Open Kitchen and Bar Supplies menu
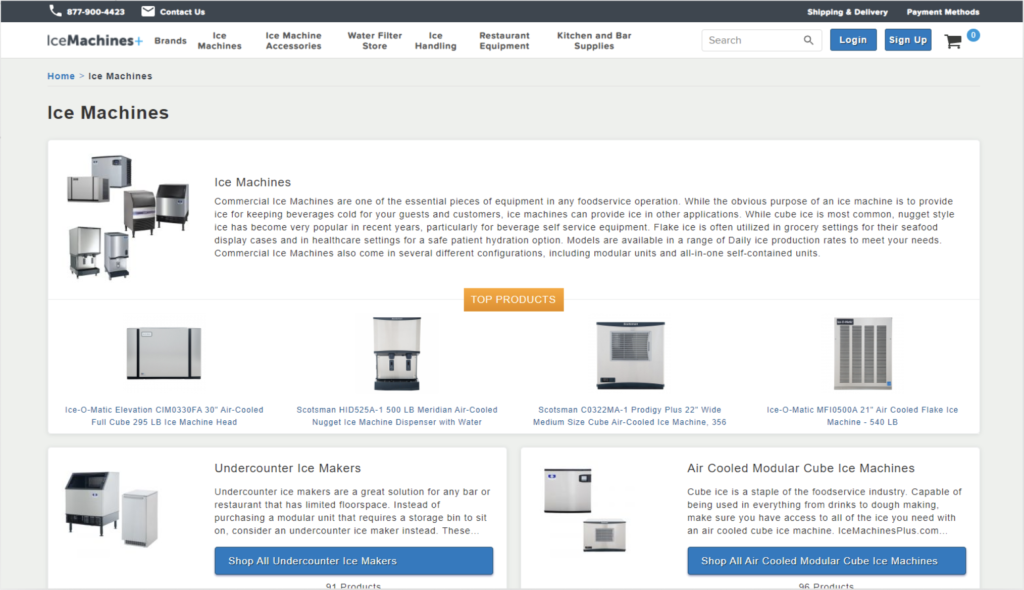 pos(594,41)
